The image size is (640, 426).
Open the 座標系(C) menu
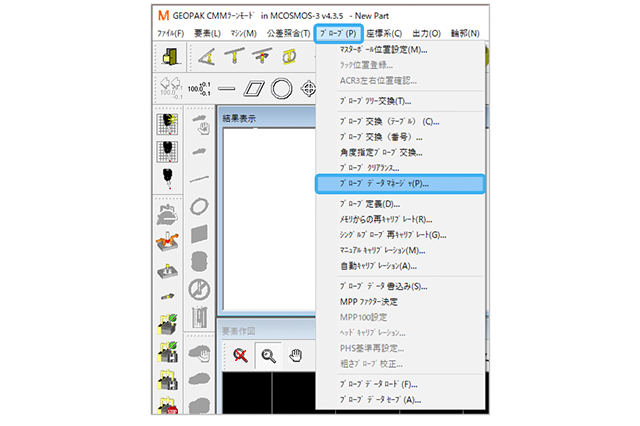(x=384, y=33)
